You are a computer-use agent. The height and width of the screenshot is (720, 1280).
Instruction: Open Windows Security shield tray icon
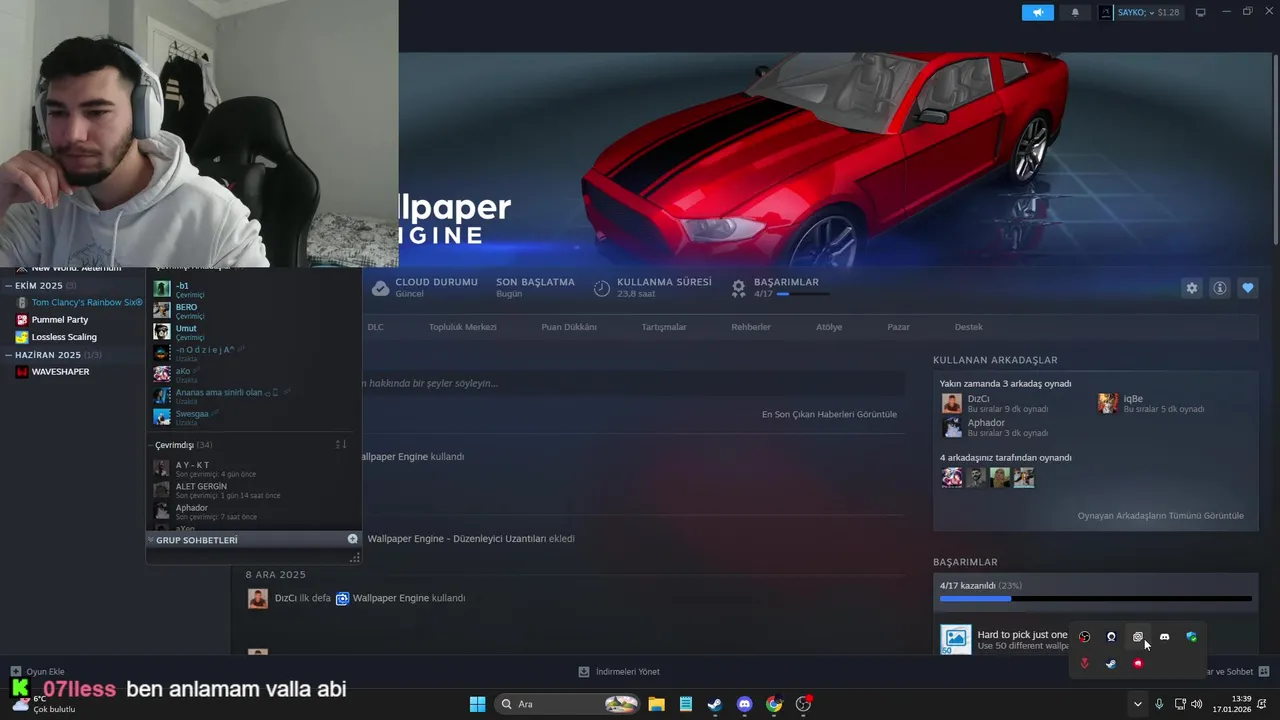coord(1191,637)
